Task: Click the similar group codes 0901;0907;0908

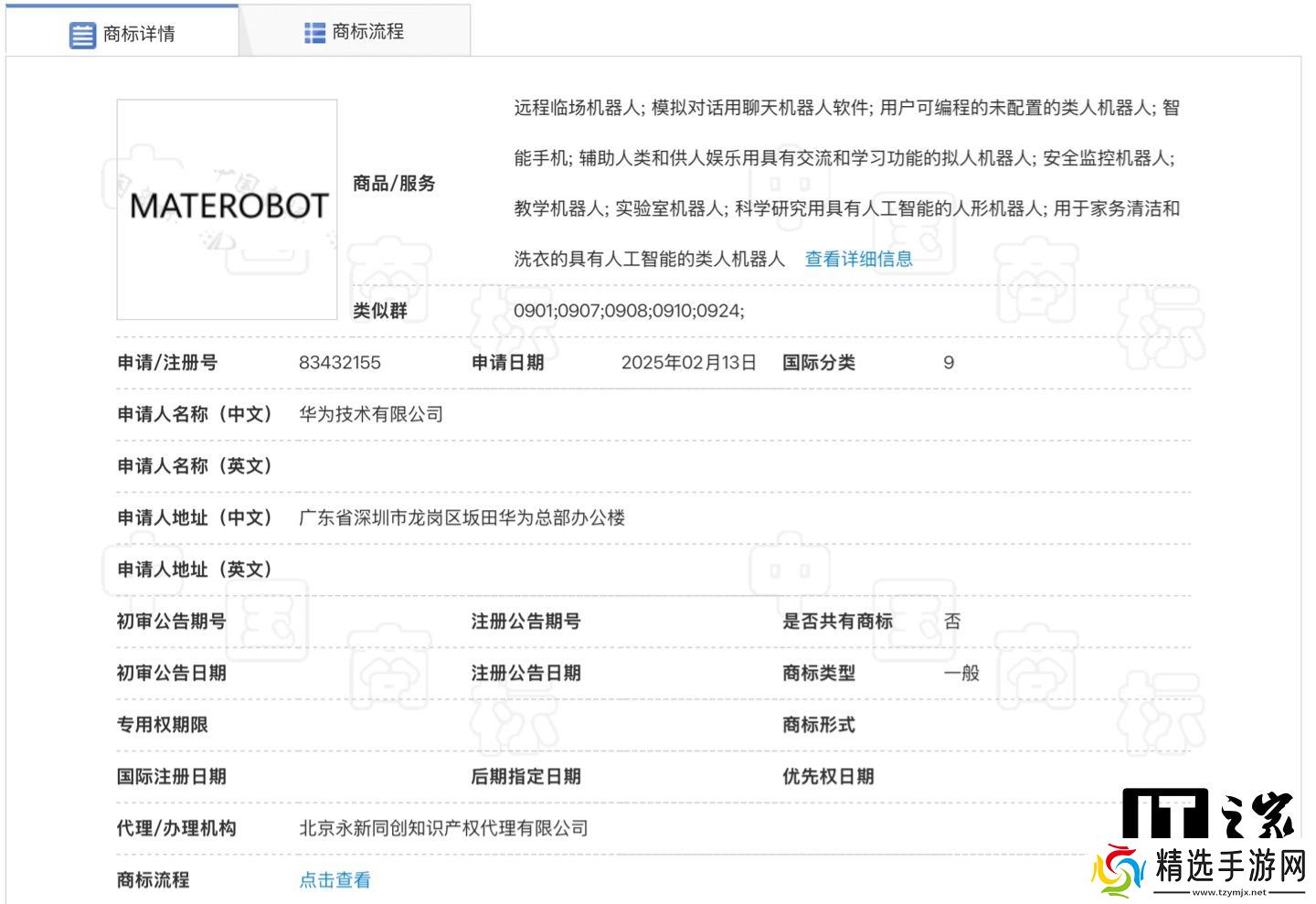Action: [x=629, y=311]
